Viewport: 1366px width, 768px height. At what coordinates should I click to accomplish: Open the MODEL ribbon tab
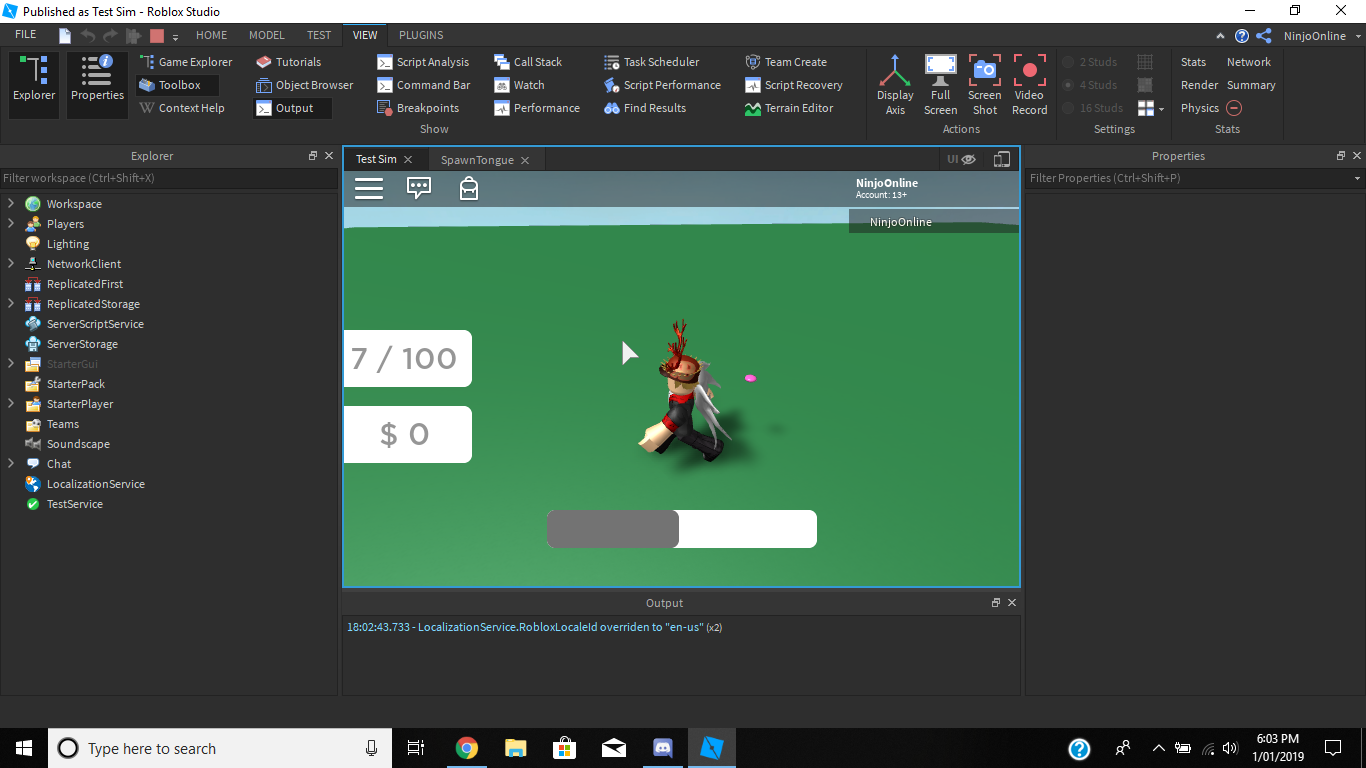pos(266,34)
